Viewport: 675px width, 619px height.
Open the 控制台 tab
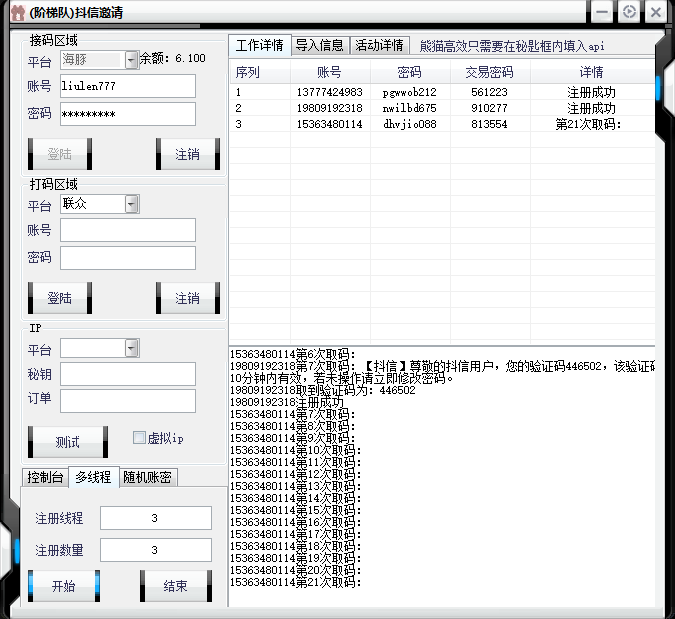pyautogui.click(x=45, y=477)
